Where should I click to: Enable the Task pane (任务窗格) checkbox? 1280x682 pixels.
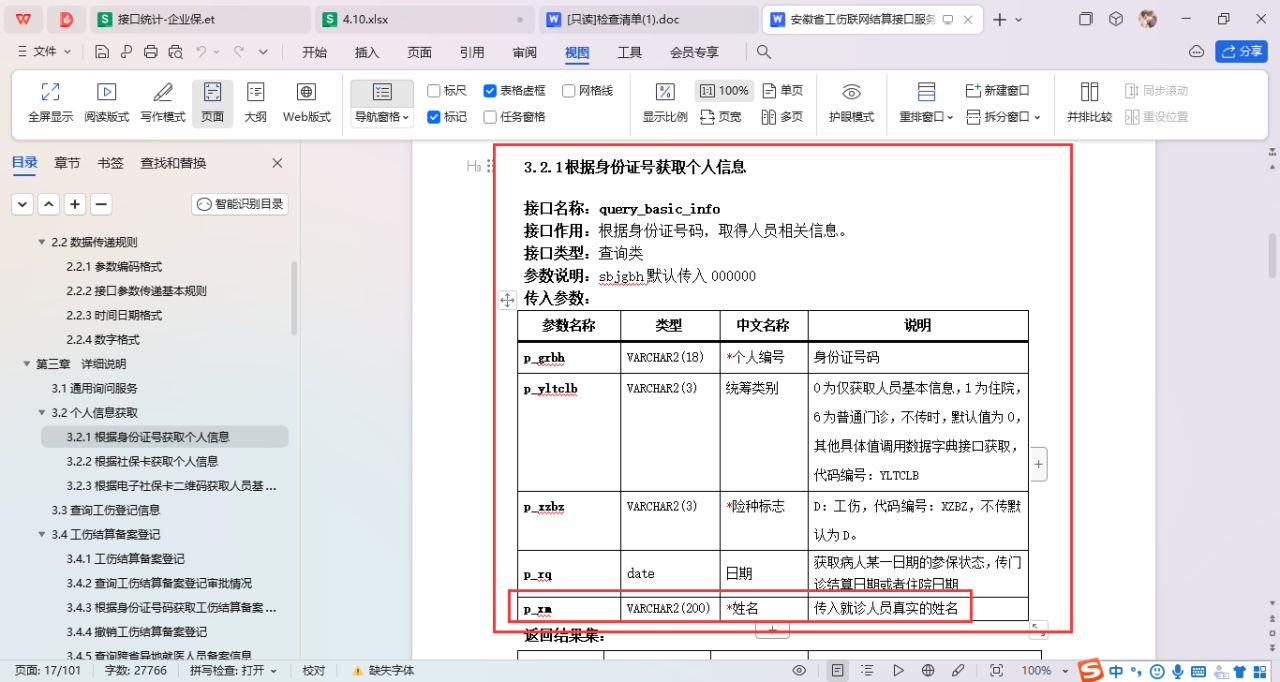pos(490,117)
